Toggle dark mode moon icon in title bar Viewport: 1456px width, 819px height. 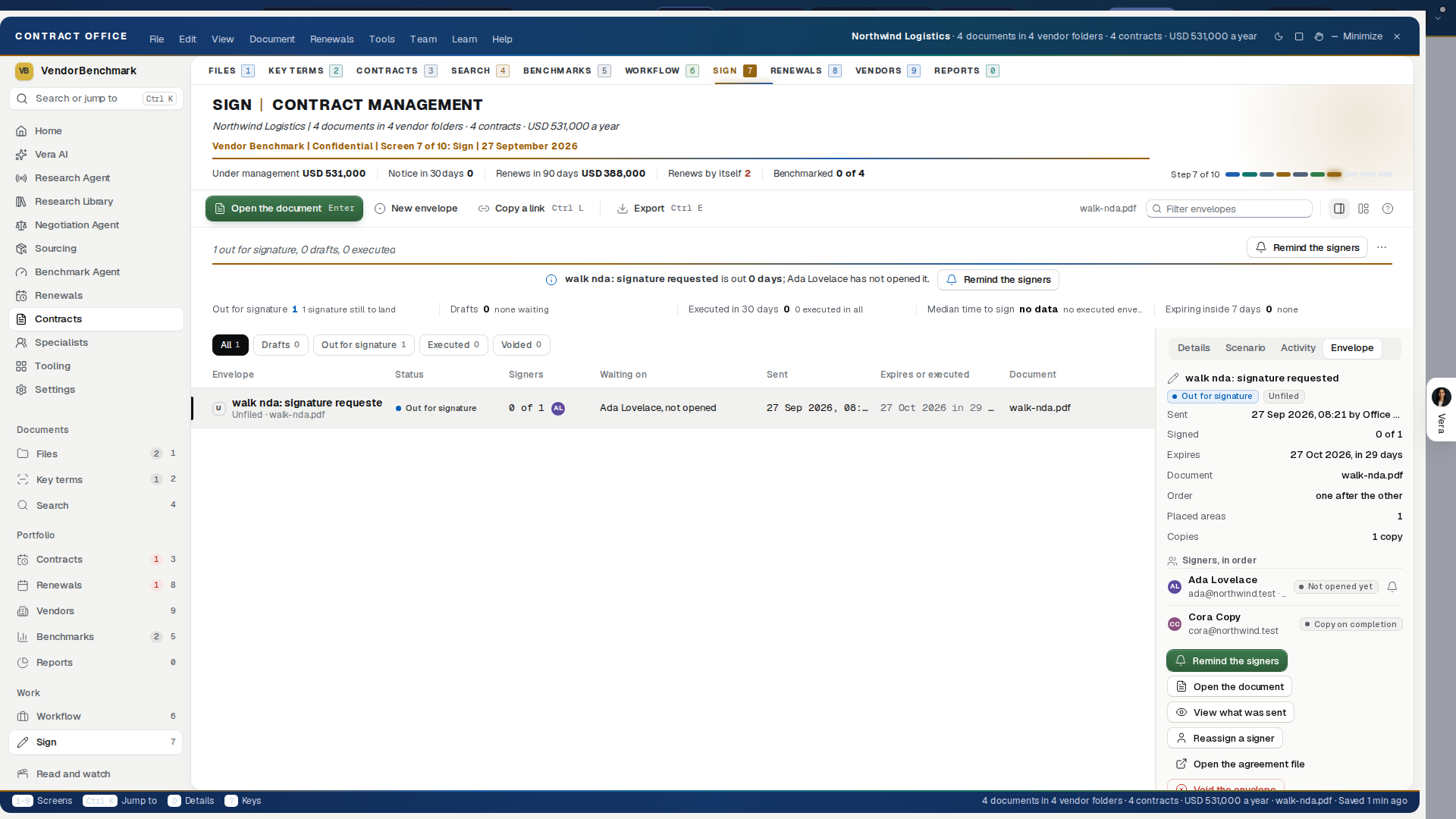point(1279,36)
